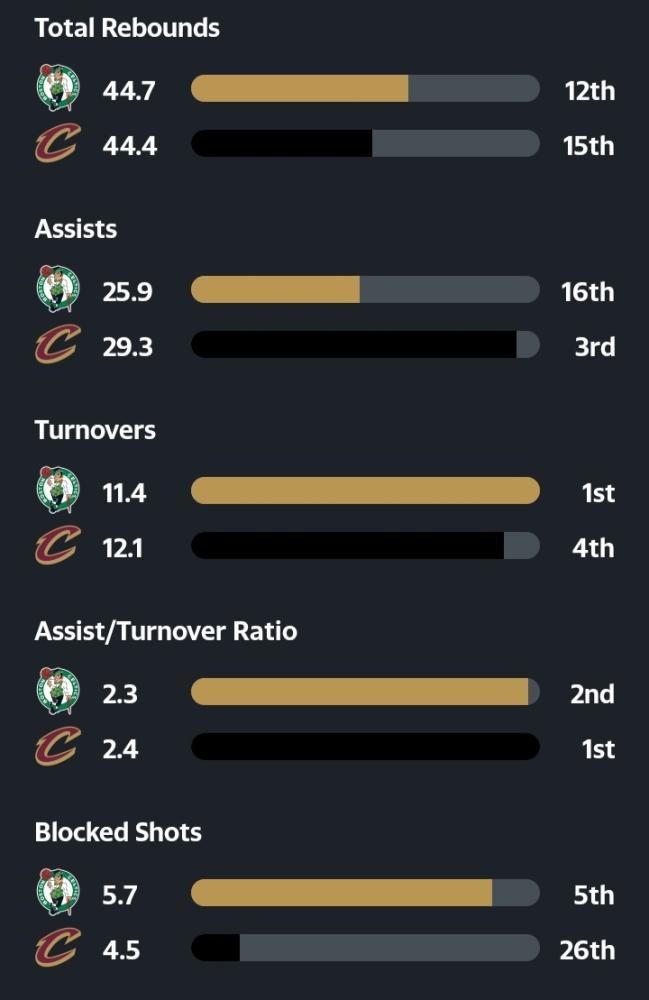649x1000 pixels.
Task: Tap the Cavaliers logo beside 12.1 turnovers
Action: coord(58,545)
